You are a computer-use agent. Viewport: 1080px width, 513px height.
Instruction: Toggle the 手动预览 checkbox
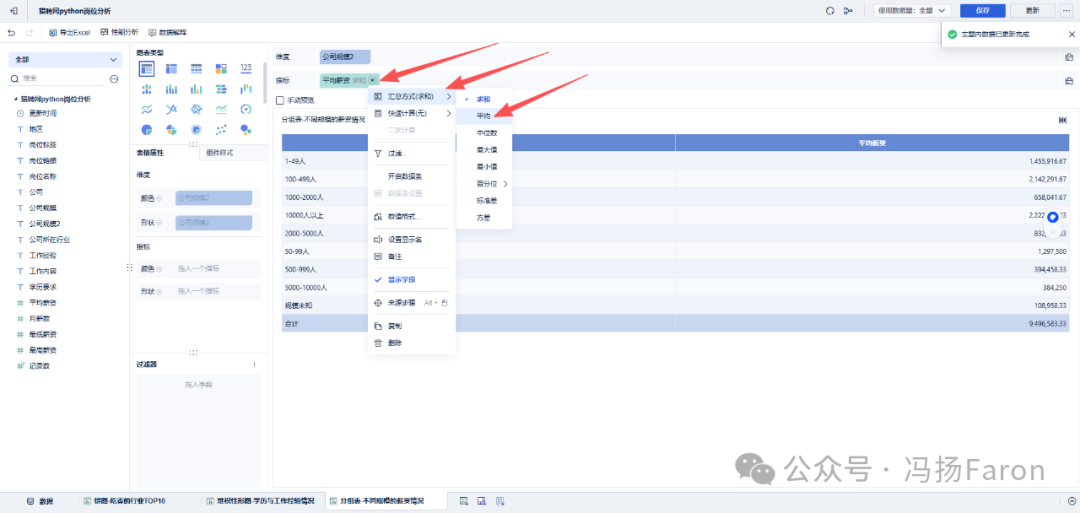point(280,101)
